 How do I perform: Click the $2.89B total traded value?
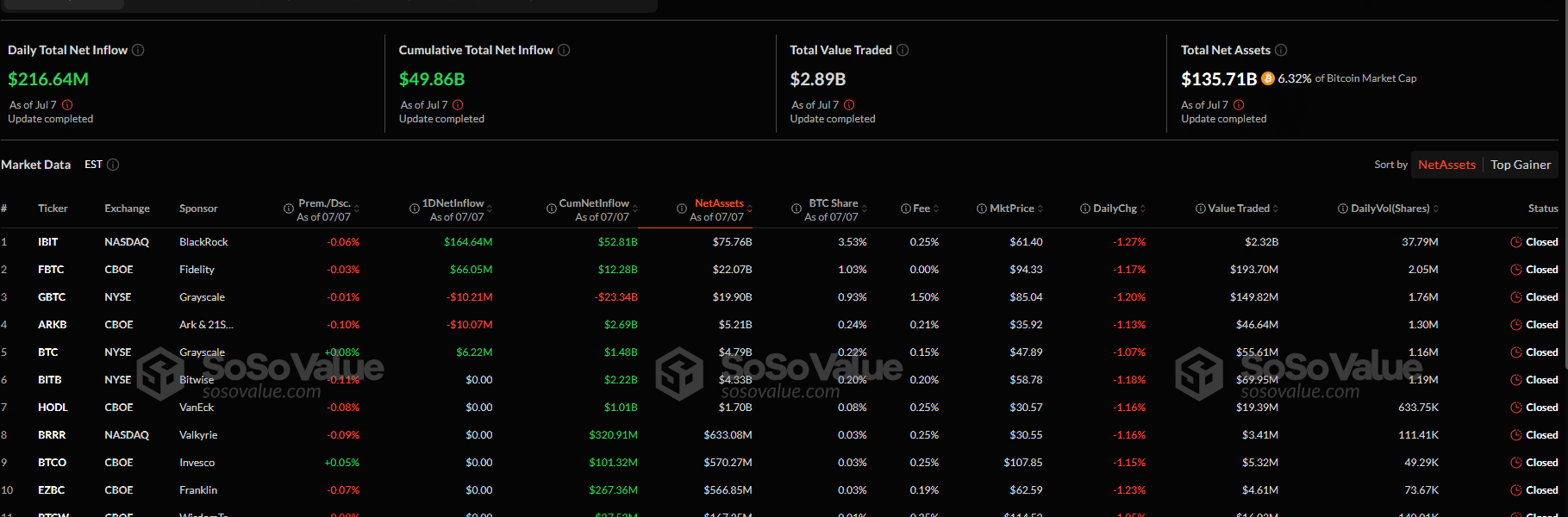click(x=818, y=79)
